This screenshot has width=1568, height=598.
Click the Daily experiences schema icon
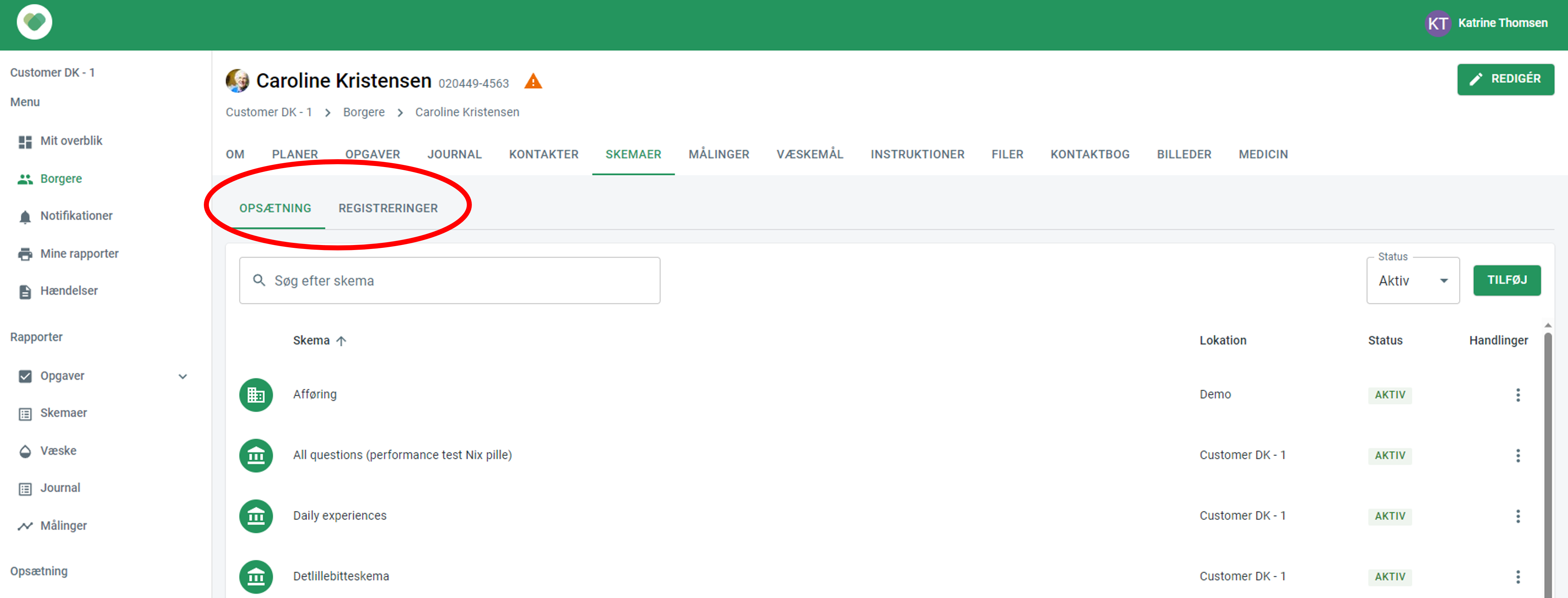tap(256, 516)
